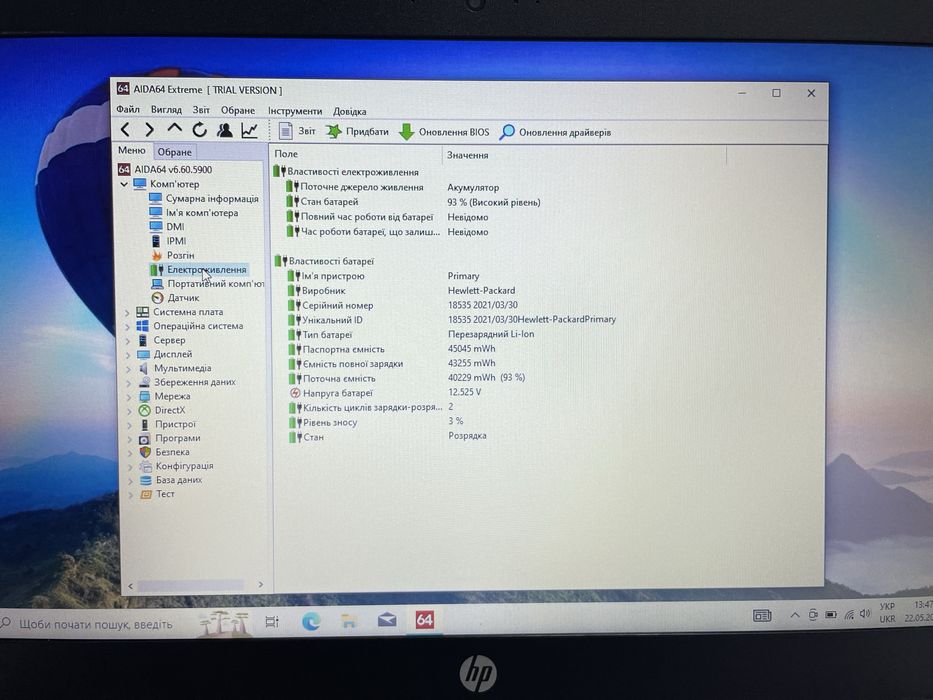Open the Звіт menu in menu bar
The width and height of the screenshot is (933, 700).
201,110
